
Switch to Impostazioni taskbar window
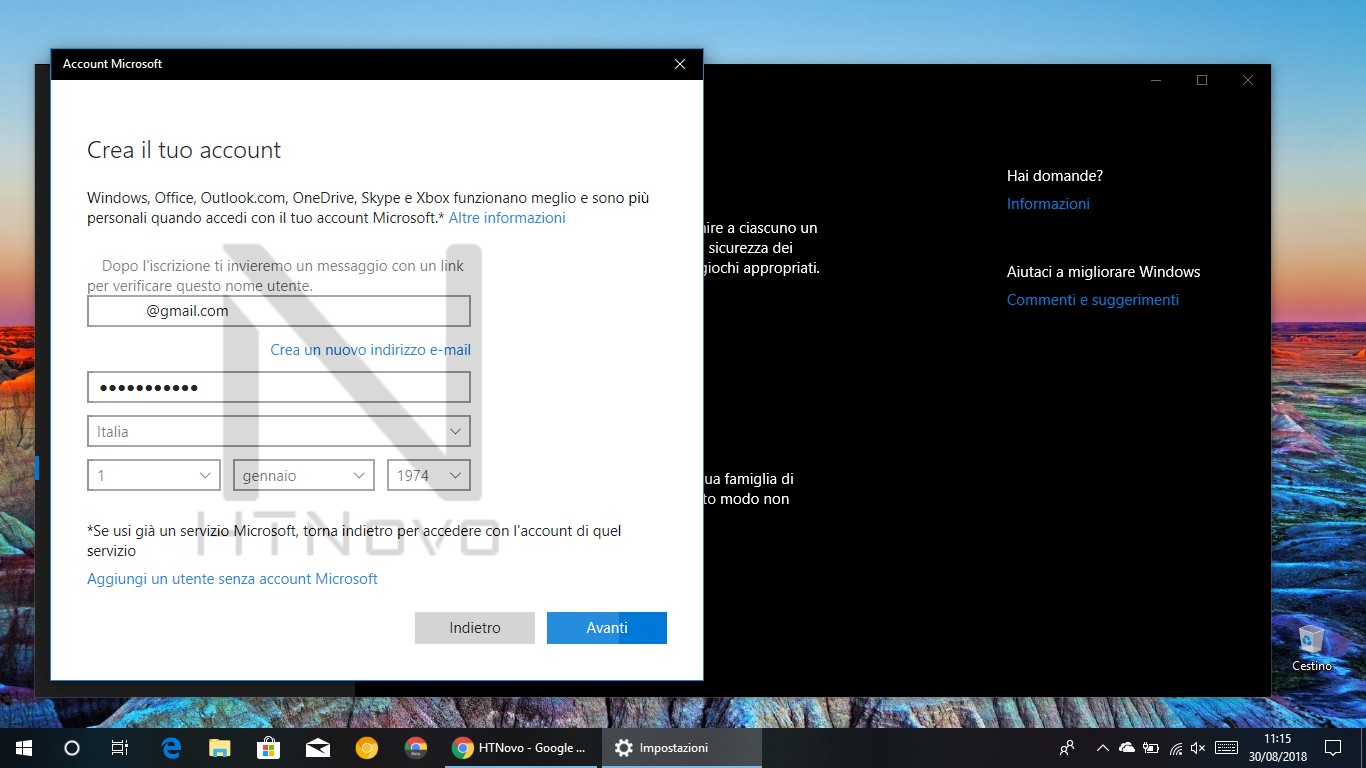682,747
